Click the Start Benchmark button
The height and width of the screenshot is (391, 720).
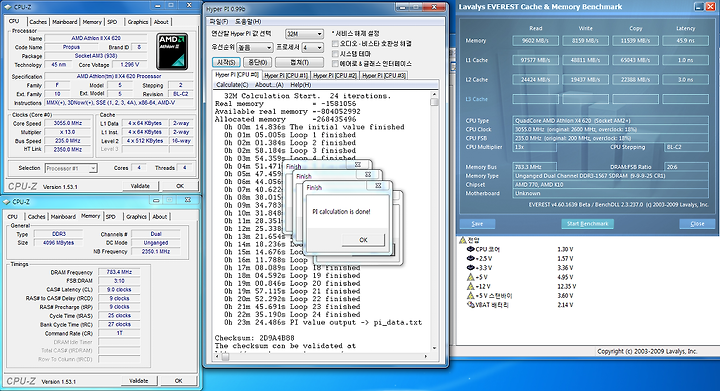tap(587, 223)
